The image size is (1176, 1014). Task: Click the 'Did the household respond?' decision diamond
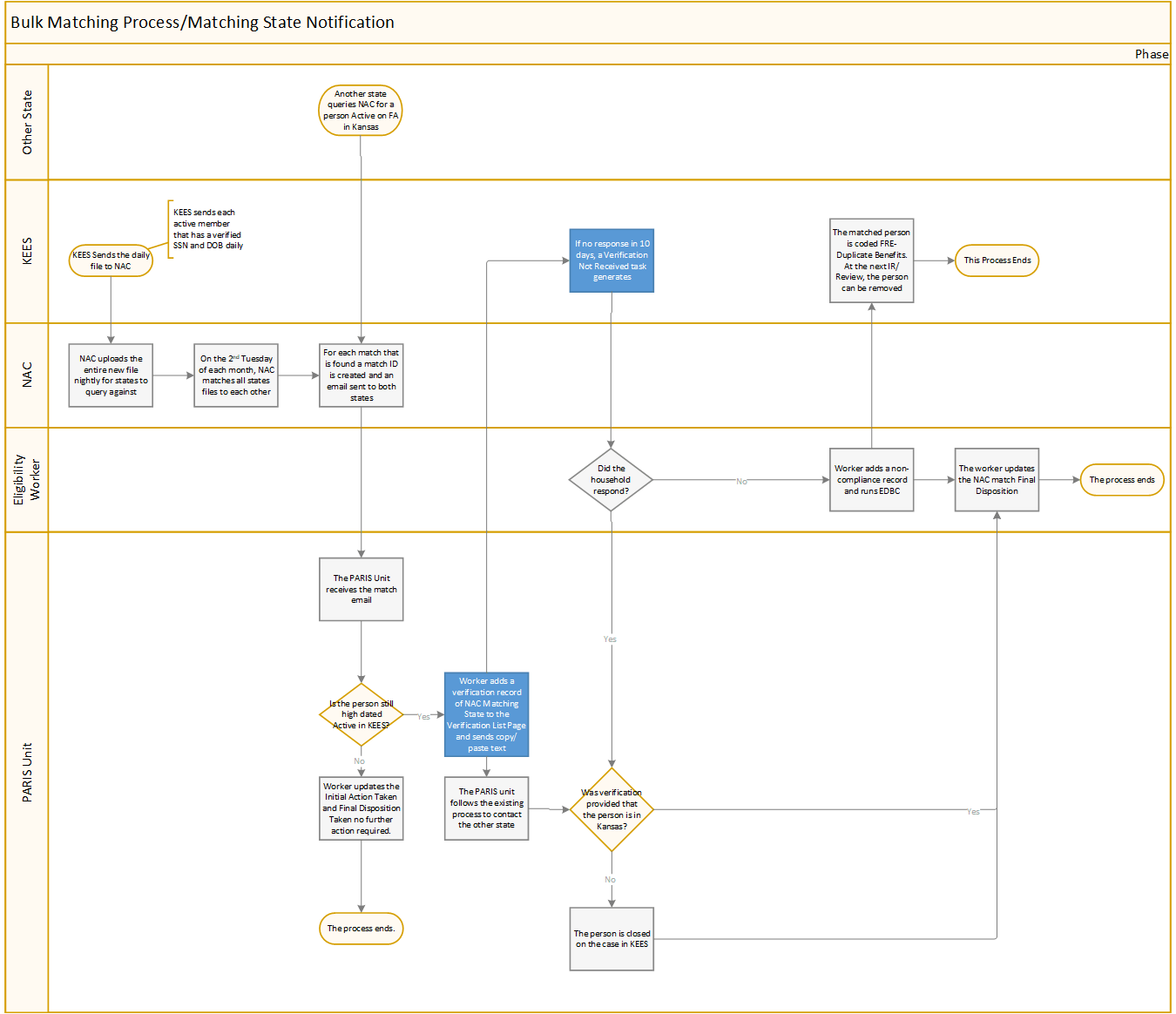[611, 480]
